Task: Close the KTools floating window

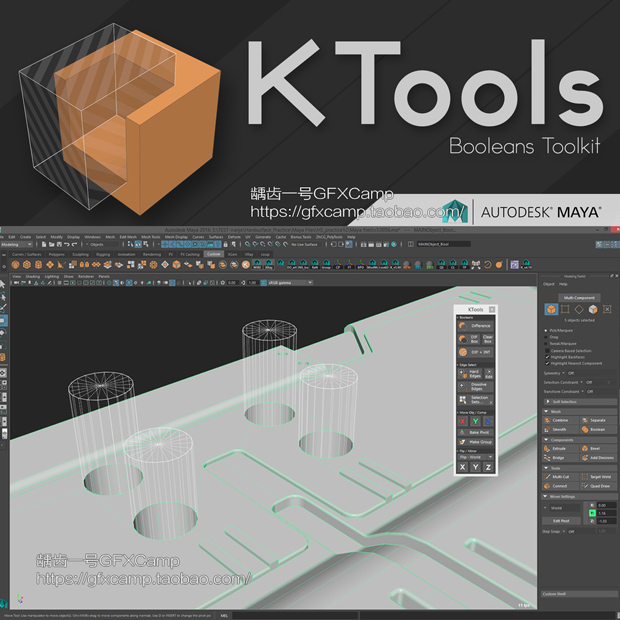Action: click(492, 309)
